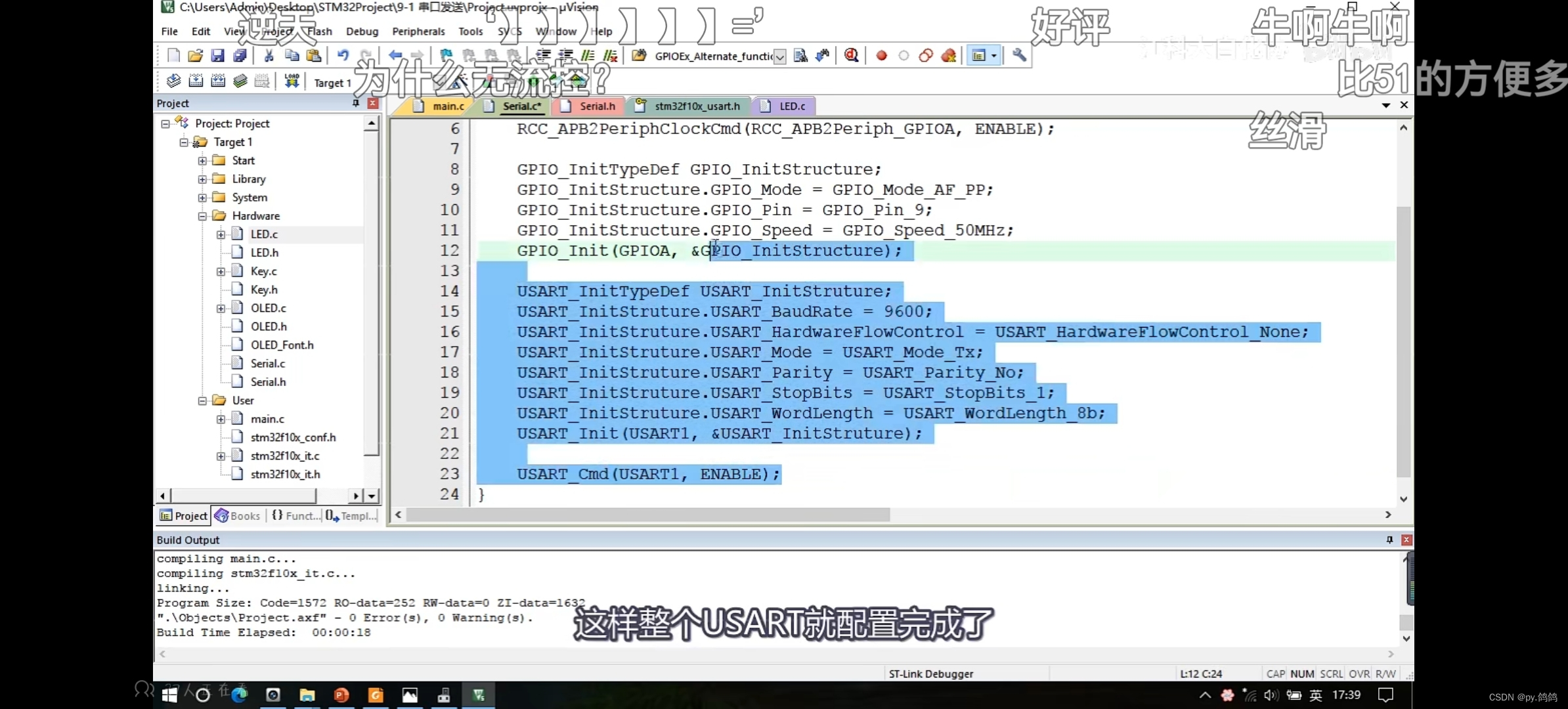The width and height of the screenshot is (1568, 709).
Task: Collapse the Hardware folder
Action: (202, 215)
